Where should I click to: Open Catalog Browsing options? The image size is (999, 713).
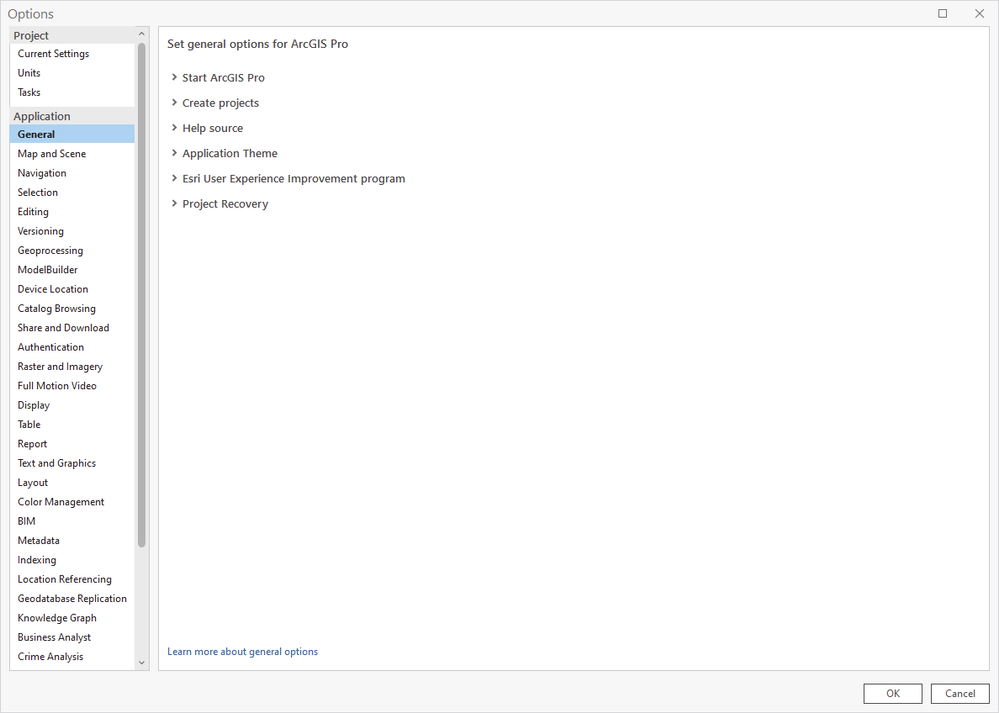tap(72, 308)
